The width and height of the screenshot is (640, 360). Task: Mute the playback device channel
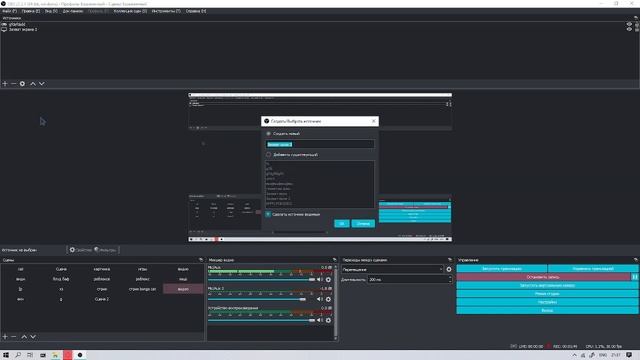coord(320,320)
